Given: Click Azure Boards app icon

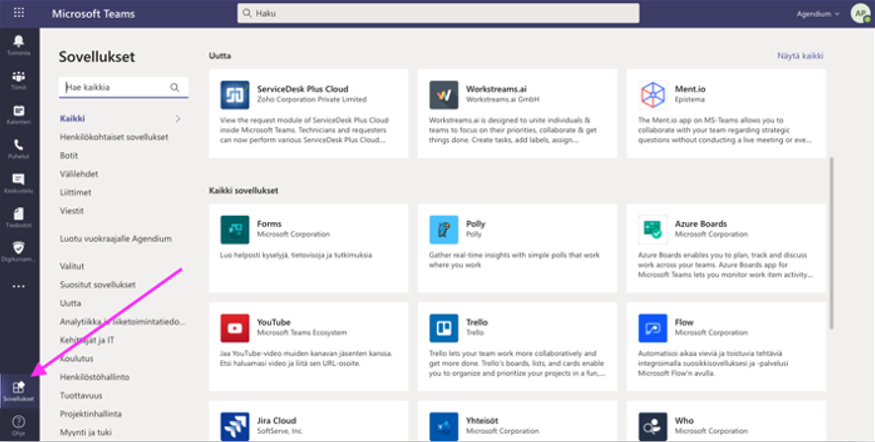Looking at the screenshot, I should (653, 229).
